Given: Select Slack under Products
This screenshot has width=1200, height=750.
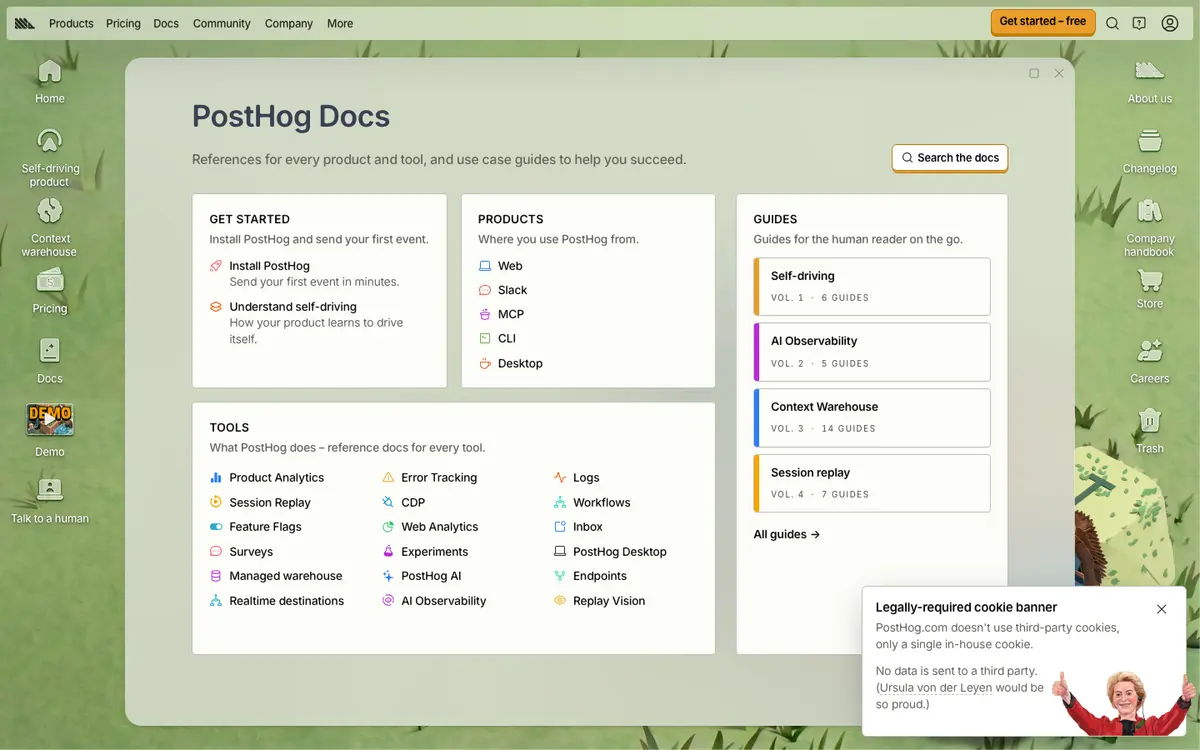Looking at the screenshot, I should pos(512,290).
